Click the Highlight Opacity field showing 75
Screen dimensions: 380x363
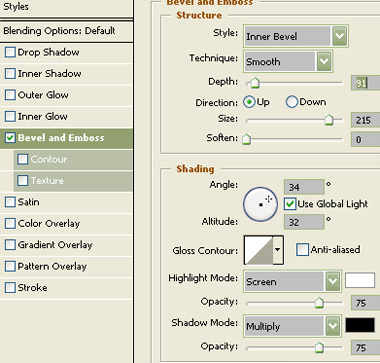tap(366, 303)
